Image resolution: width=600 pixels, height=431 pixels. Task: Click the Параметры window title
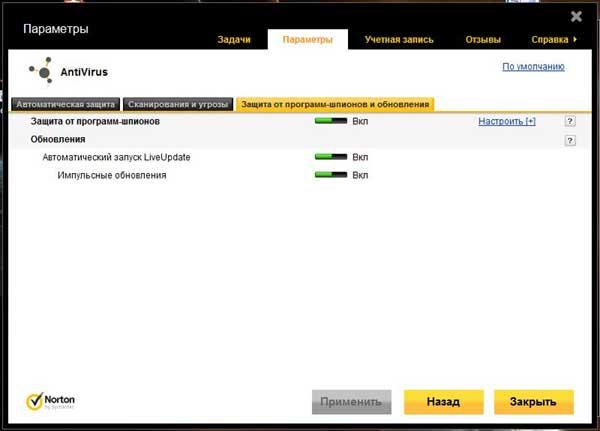[x=56, y=29]
